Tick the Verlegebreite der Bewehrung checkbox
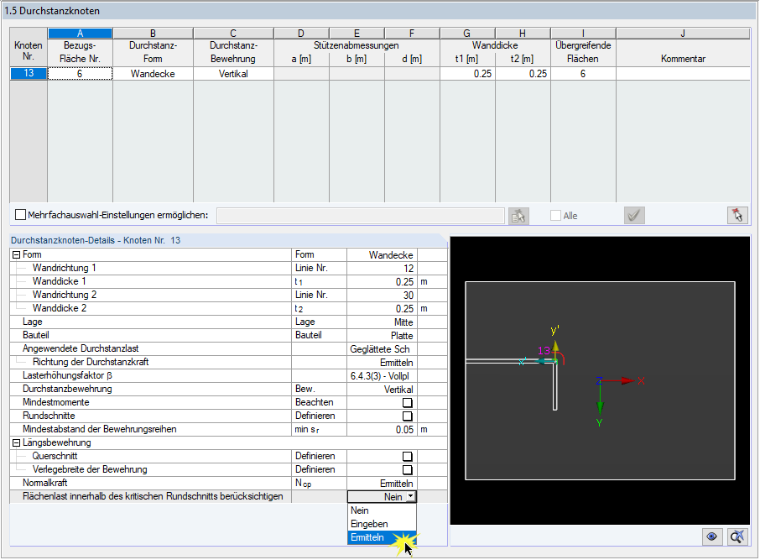The image size is (760, 560). point(408,470)
